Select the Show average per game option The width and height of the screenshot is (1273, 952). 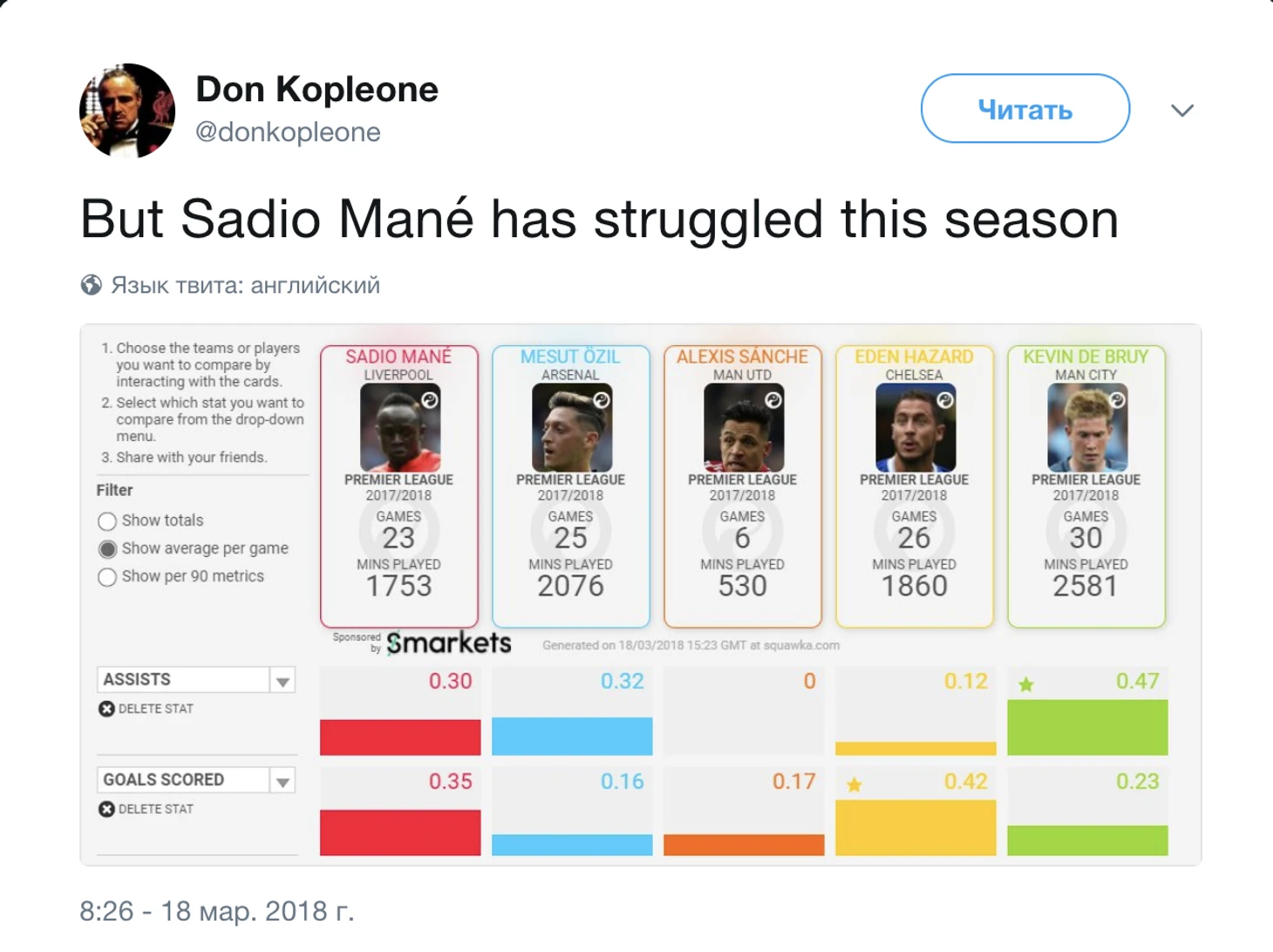[x=107, y=549]
